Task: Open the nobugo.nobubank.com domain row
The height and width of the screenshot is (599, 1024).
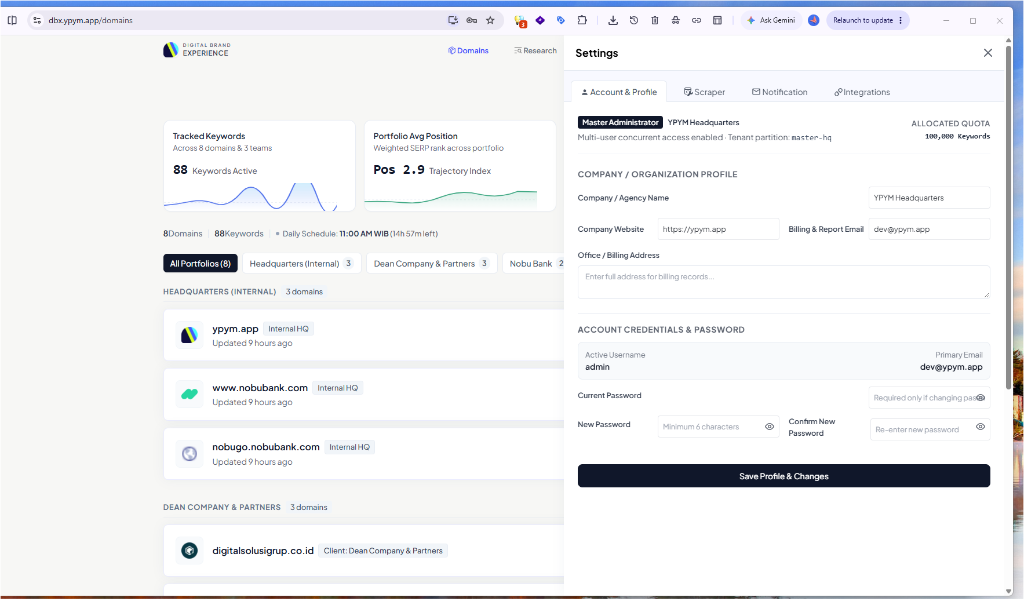Action: pos(364,454)
